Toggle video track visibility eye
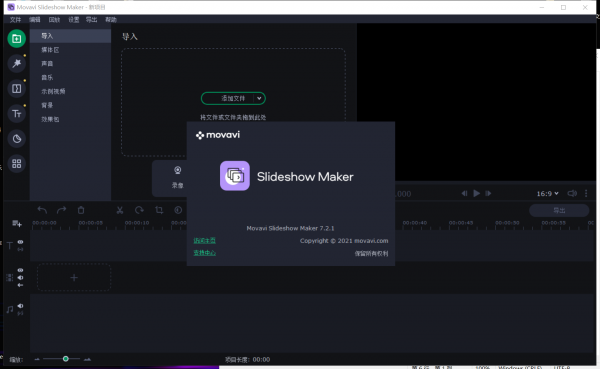 point(20,270)
